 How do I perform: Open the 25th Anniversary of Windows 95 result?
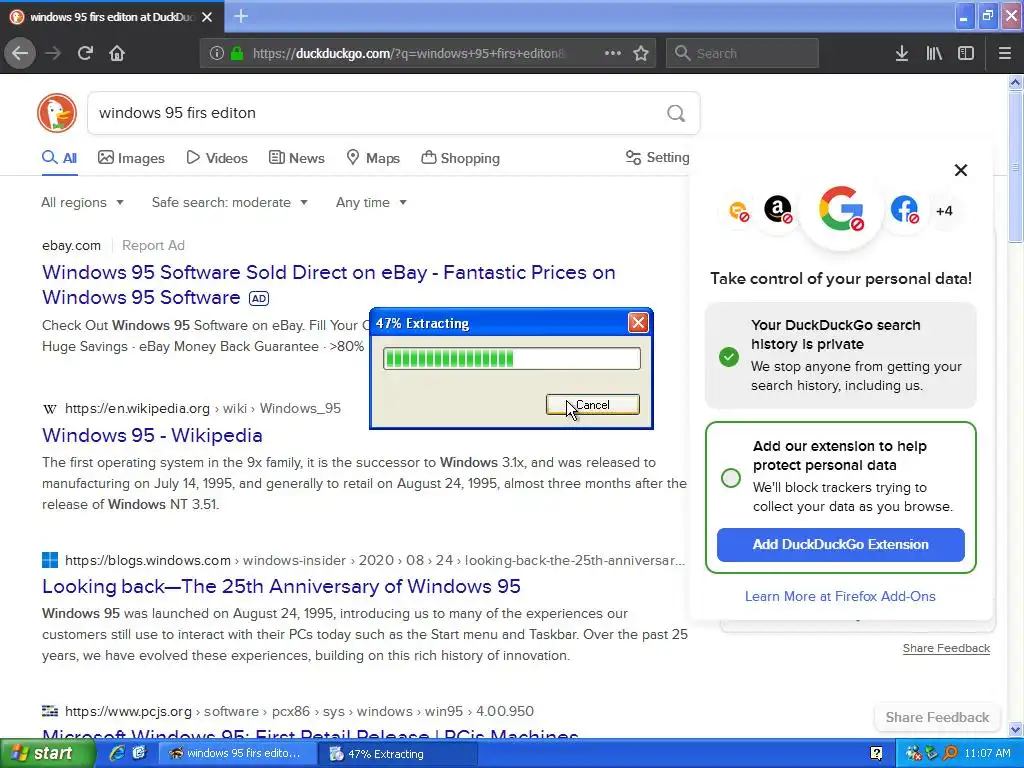[x=281, y=586]
